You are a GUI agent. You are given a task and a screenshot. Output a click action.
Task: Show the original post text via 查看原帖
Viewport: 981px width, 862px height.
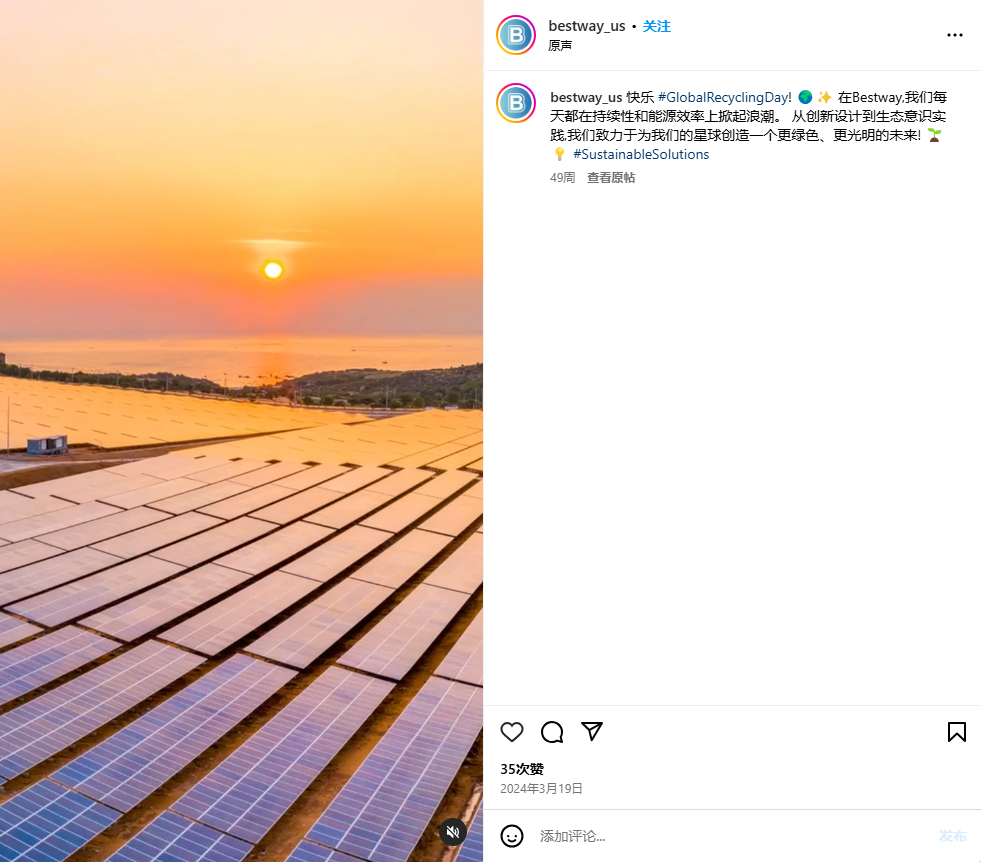pos(611,178)
